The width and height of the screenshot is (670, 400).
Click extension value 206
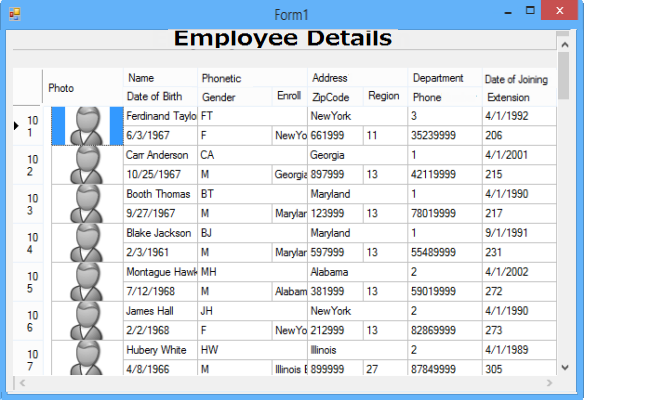point(519,135)
